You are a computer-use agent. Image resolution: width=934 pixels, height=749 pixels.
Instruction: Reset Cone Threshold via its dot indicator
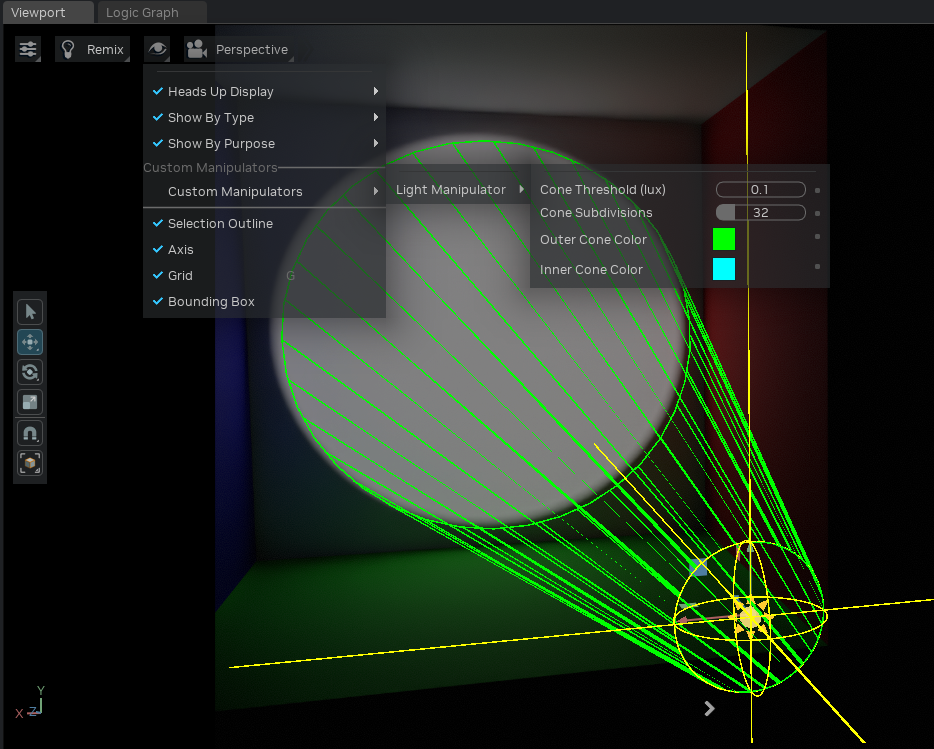click(x=817, y=190)
